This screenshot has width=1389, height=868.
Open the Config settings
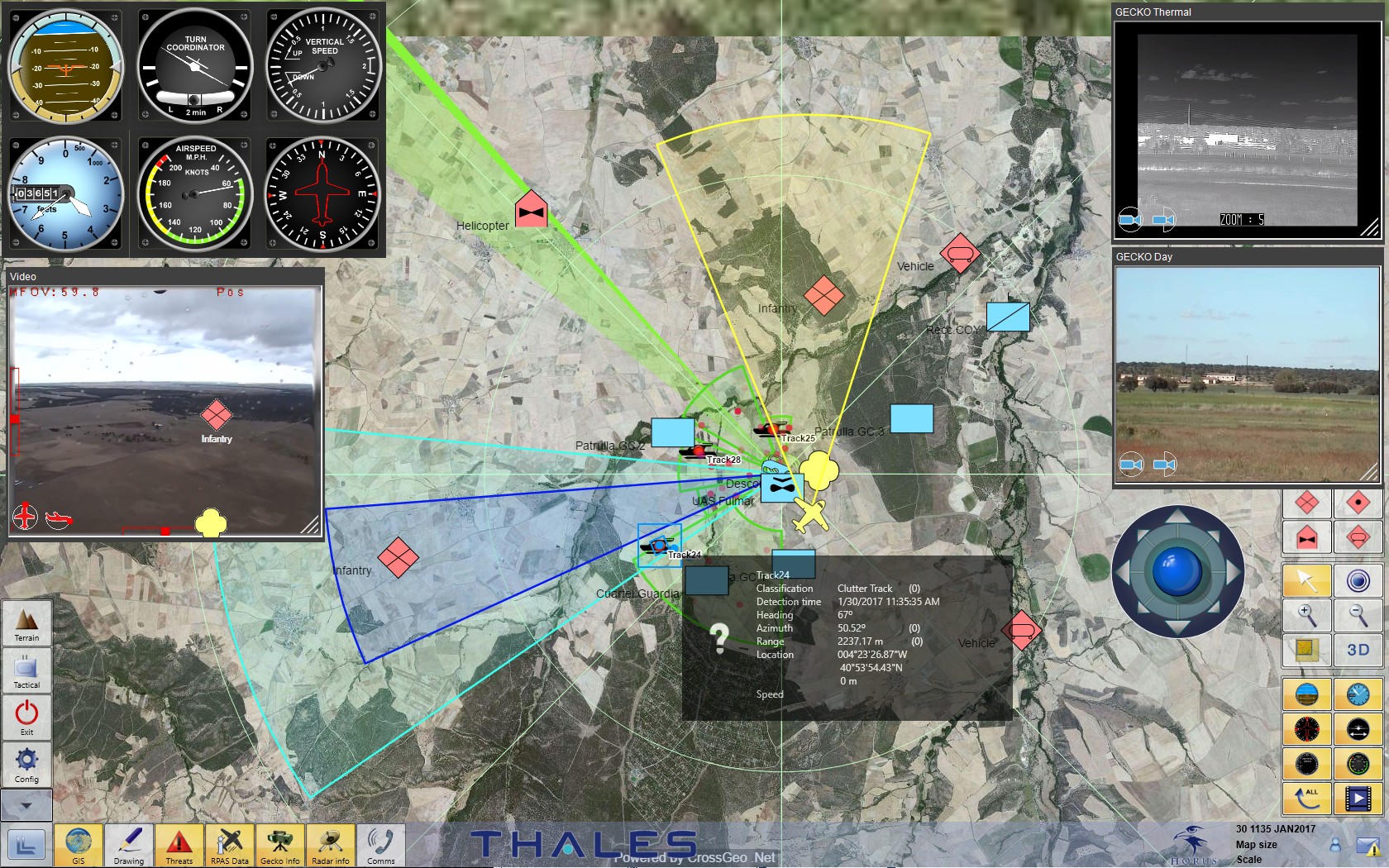[26, 765]
